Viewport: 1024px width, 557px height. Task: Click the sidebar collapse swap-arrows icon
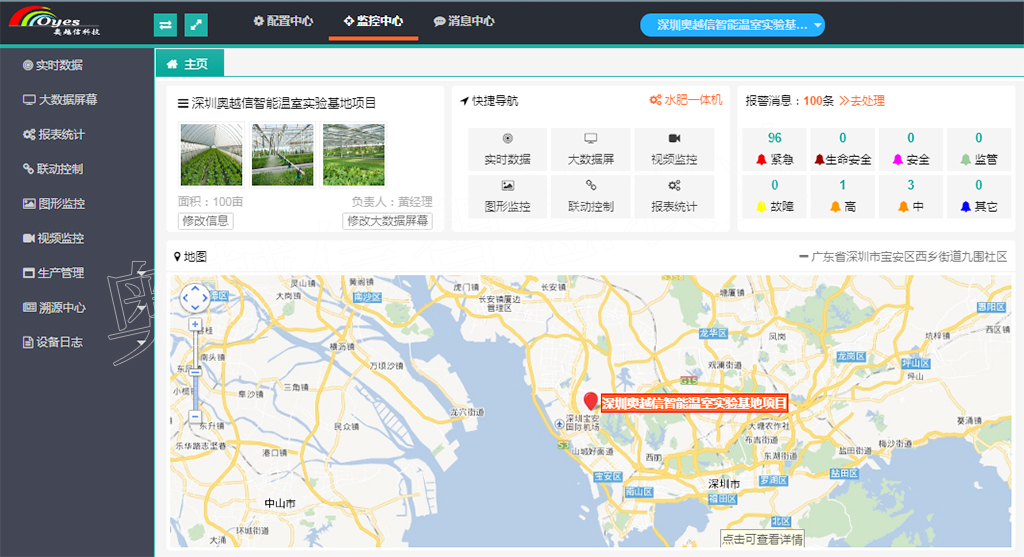(166, 24)
